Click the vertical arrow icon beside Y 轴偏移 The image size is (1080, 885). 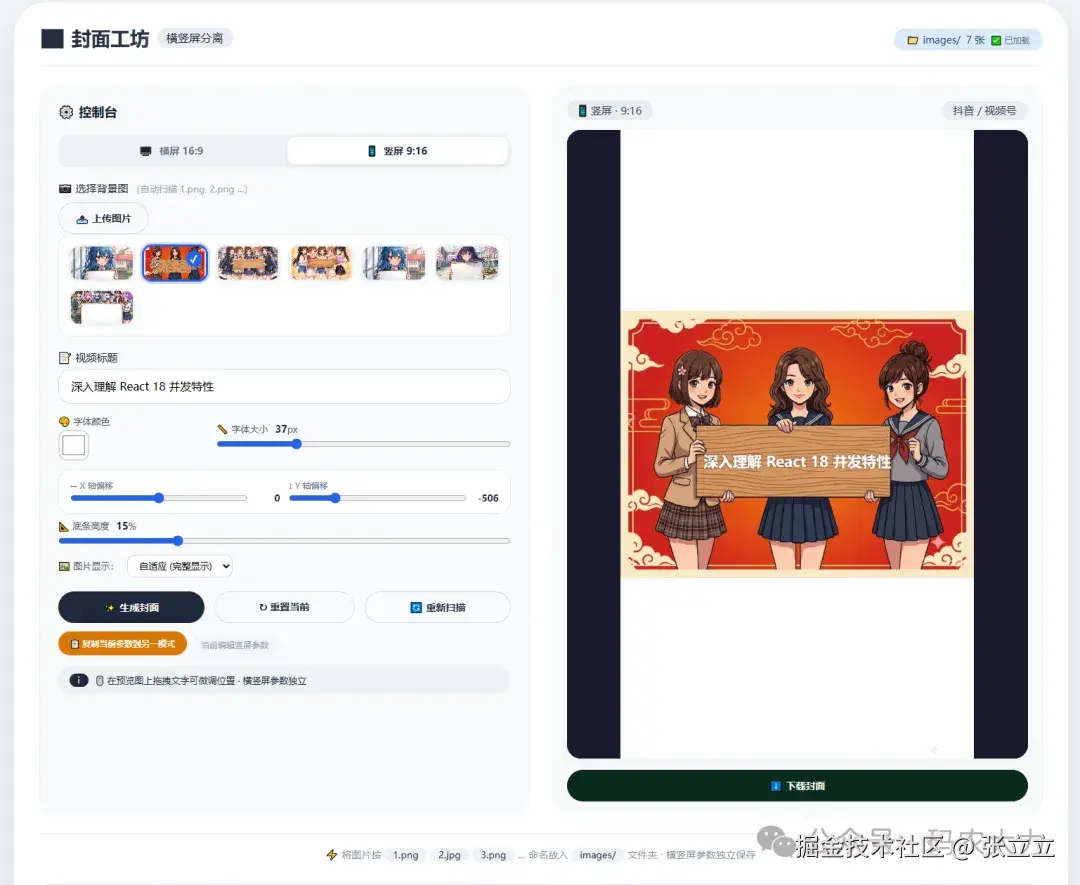[291, 486]
